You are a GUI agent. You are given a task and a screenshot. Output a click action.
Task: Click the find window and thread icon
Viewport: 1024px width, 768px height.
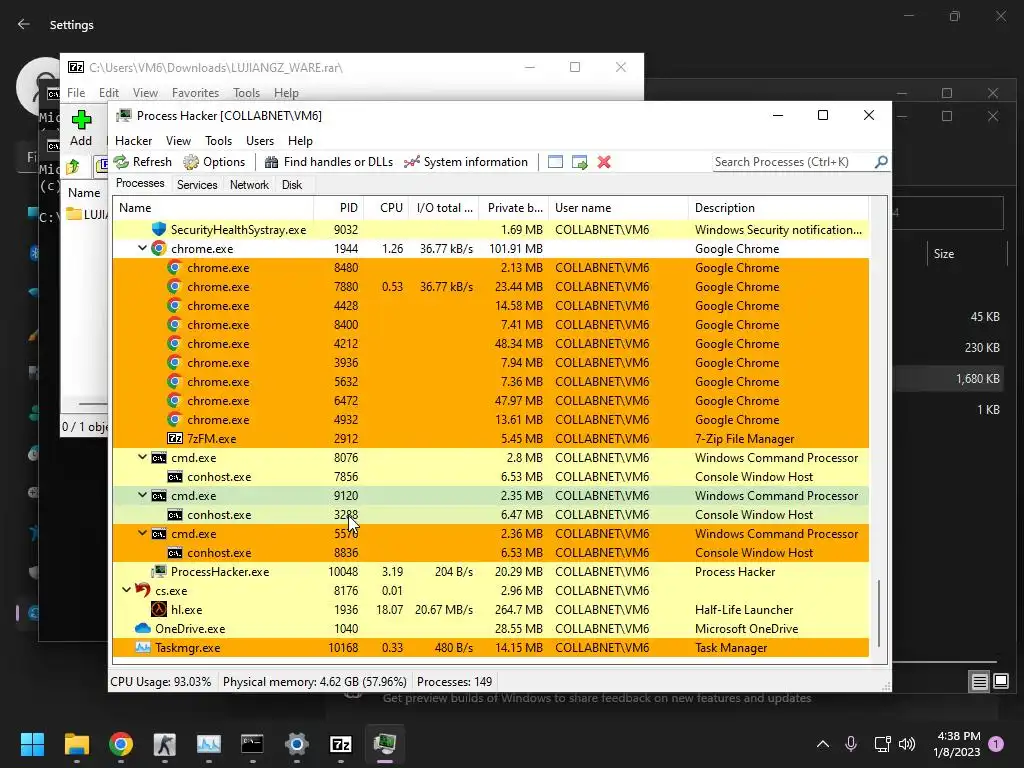pyautogui.click(x=579, y=162)
